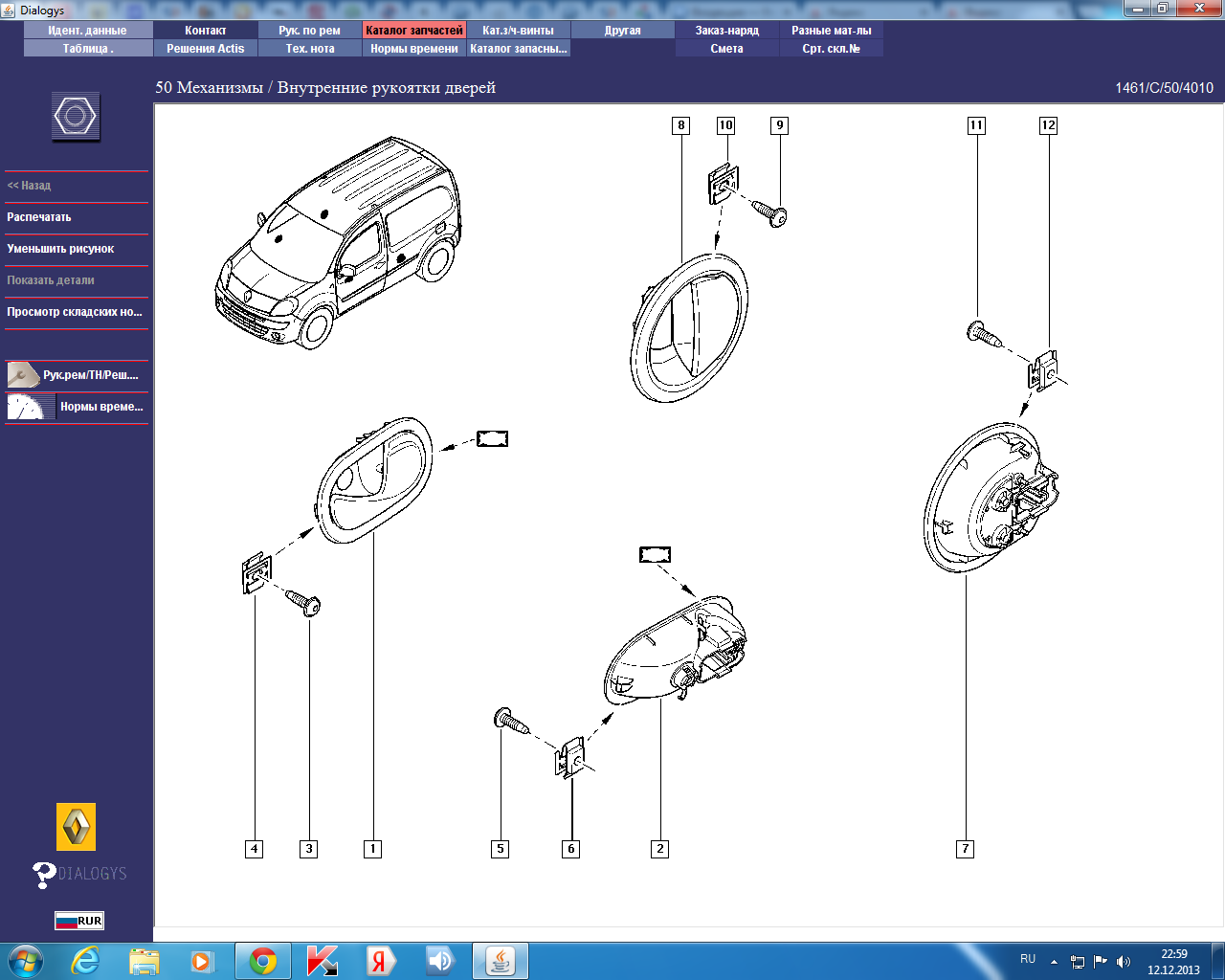
Task: Open the Идент. данные tab
Action: coord(88,31)
